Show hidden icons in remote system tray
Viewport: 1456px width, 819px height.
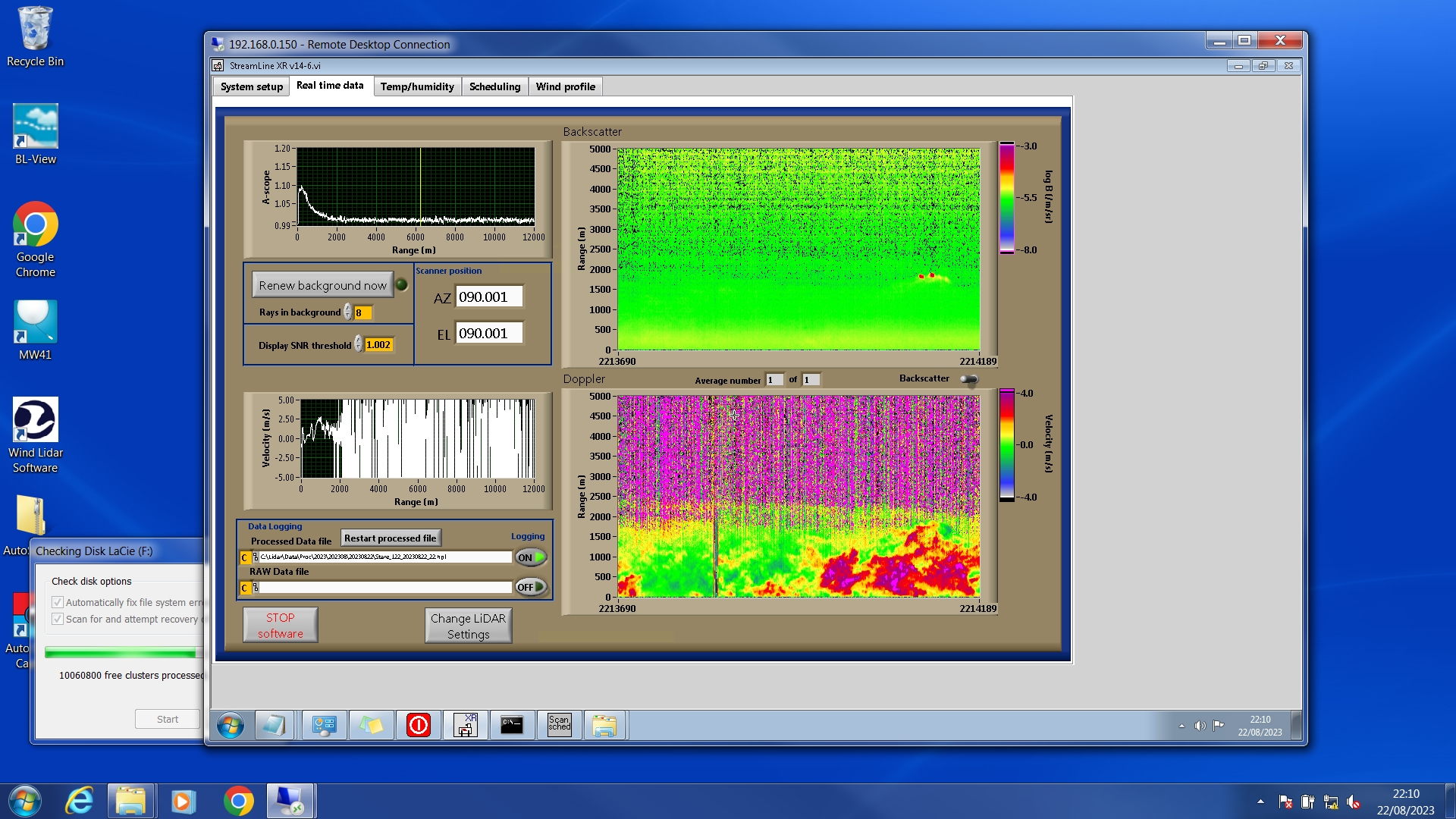point(1181,726)
